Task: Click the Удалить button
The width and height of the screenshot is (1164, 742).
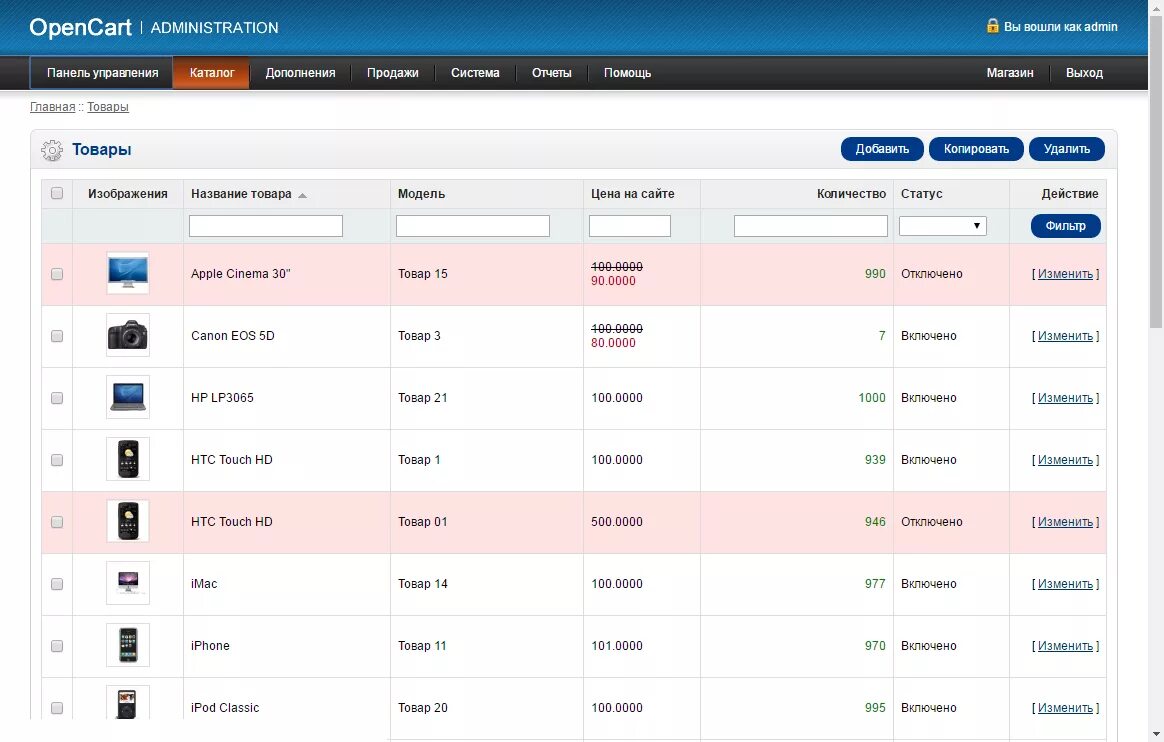Action: 1067,149
